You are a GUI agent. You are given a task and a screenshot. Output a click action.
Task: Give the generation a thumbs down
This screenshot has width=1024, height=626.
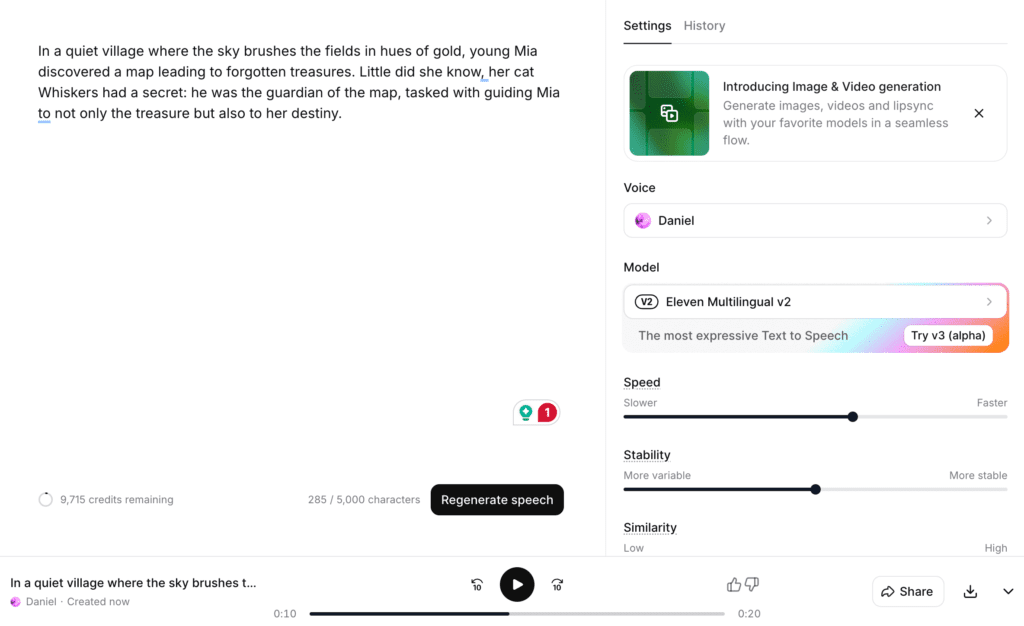tap(751, 583)
